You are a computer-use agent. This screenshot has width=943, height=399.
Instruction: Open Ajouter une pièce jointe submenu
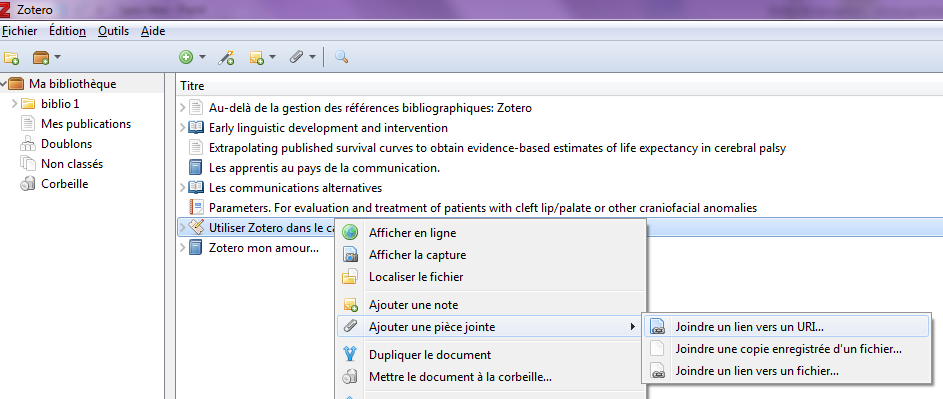tap(491, 327)
